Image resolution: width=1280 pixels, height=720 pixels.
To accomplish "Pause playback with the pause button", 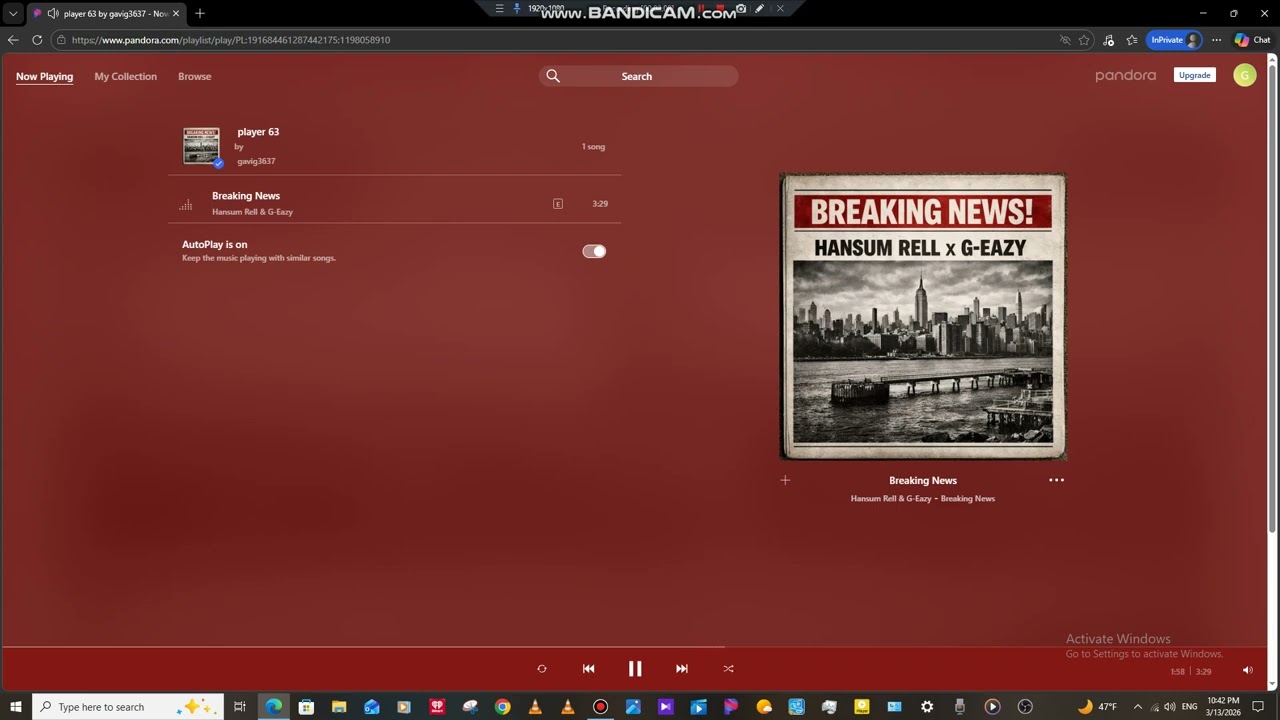I will (635, 669).
